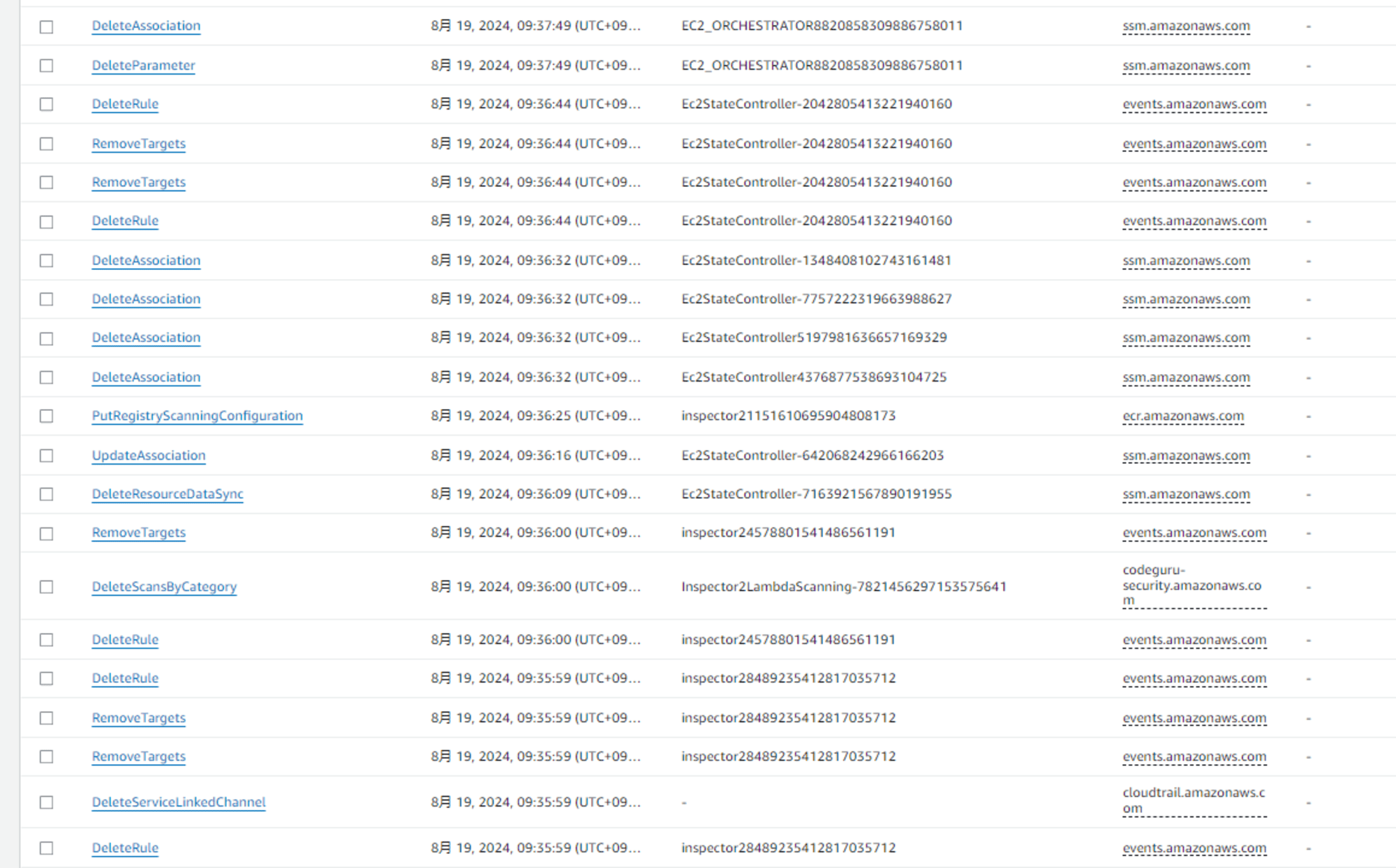Screen dimensions: 1396x868
Task: Open the DeleteParameter event details
Action: (x=144, y=65)
